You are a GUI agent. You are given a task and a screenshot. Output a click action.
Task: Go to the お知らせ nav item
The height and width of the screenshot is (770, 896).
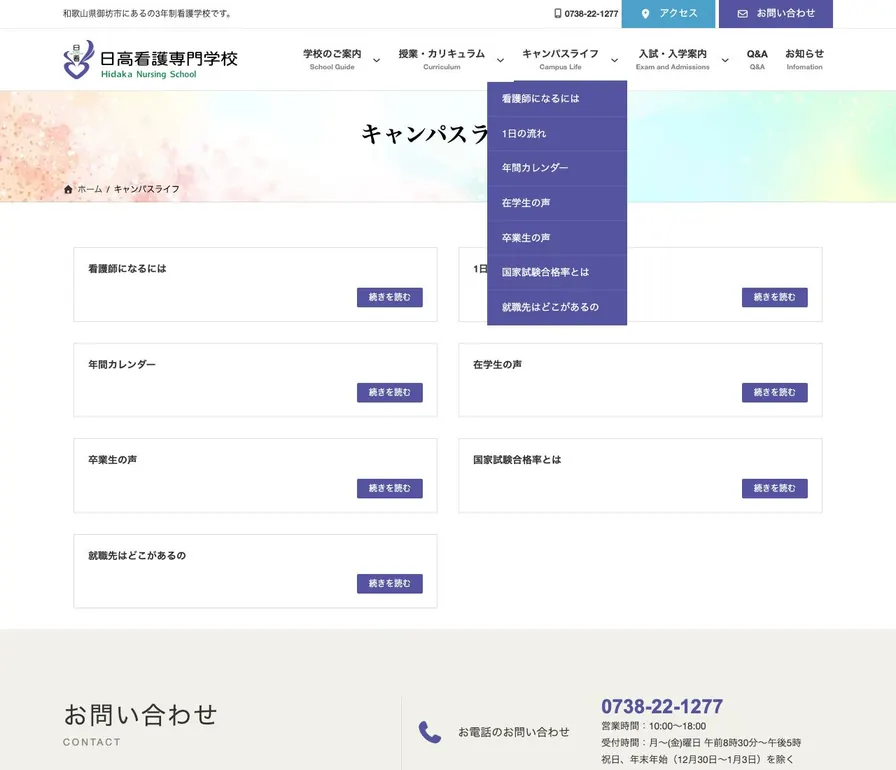pyautogui.click(x=804, y=59)
